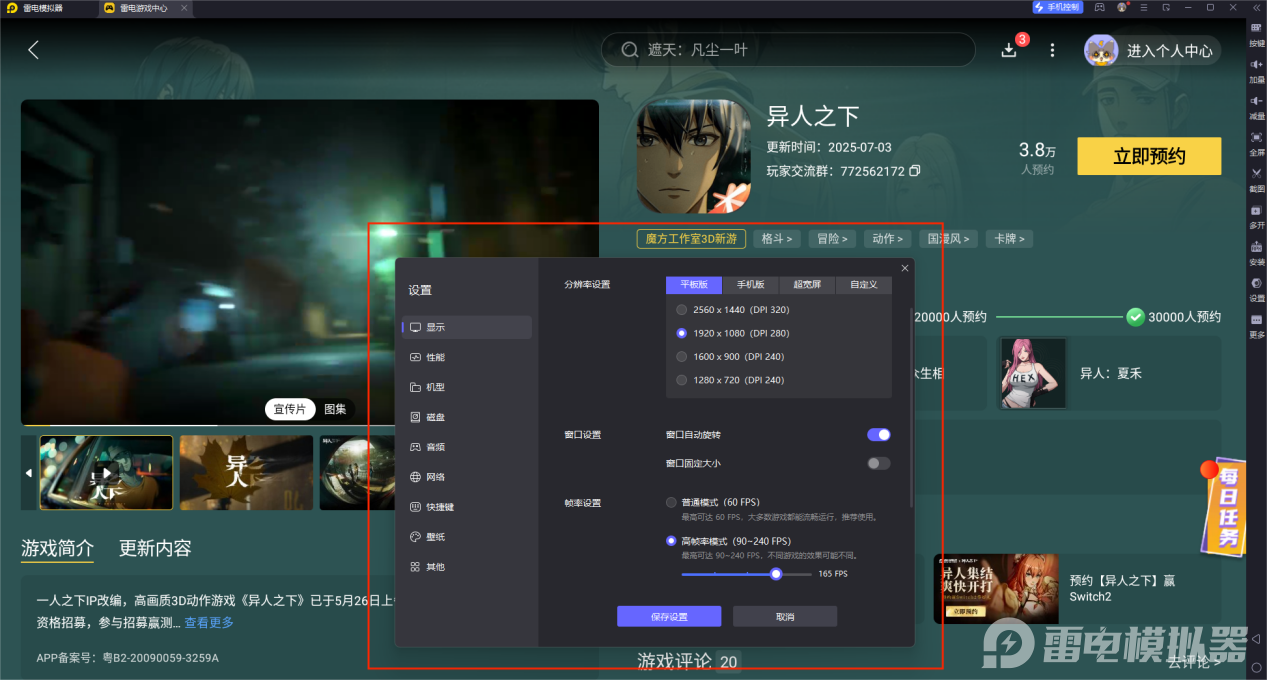1267x680 pixels.
Task: Open the 机型 device model settings section
Action: 467,387
